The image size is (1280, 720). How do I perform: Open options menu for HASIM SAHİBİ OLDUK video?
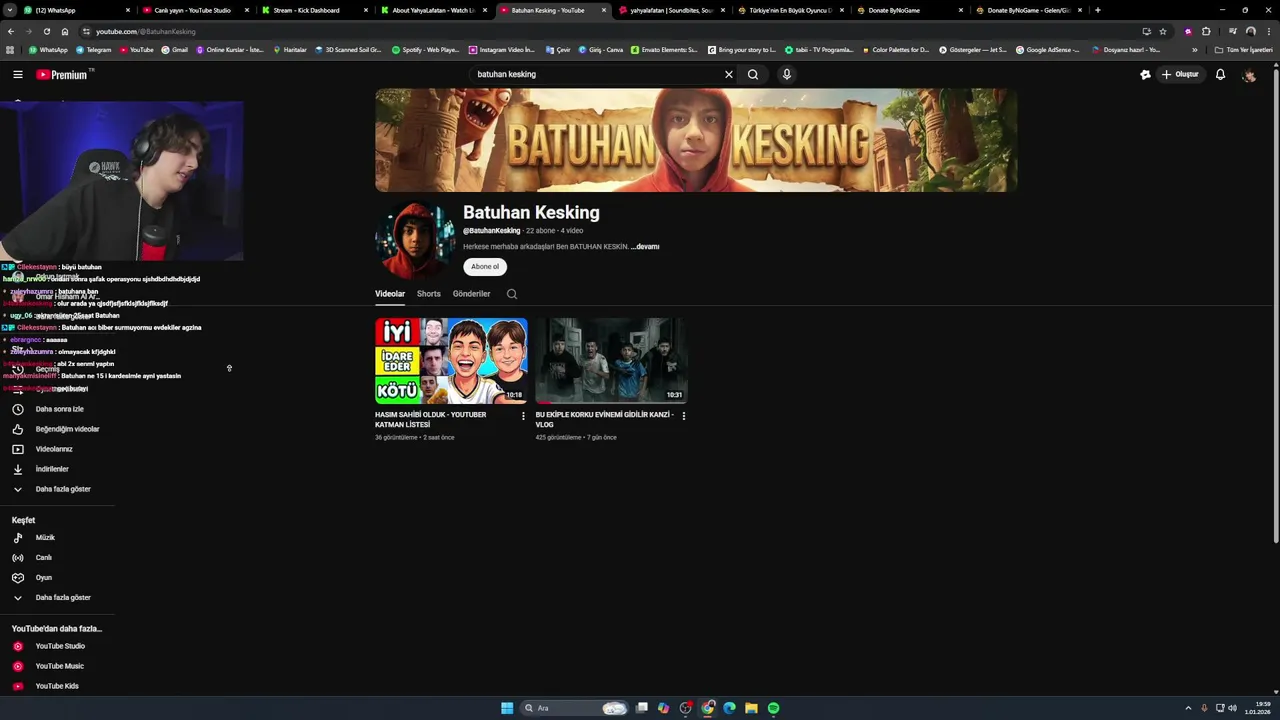click(x=523, y=416)
